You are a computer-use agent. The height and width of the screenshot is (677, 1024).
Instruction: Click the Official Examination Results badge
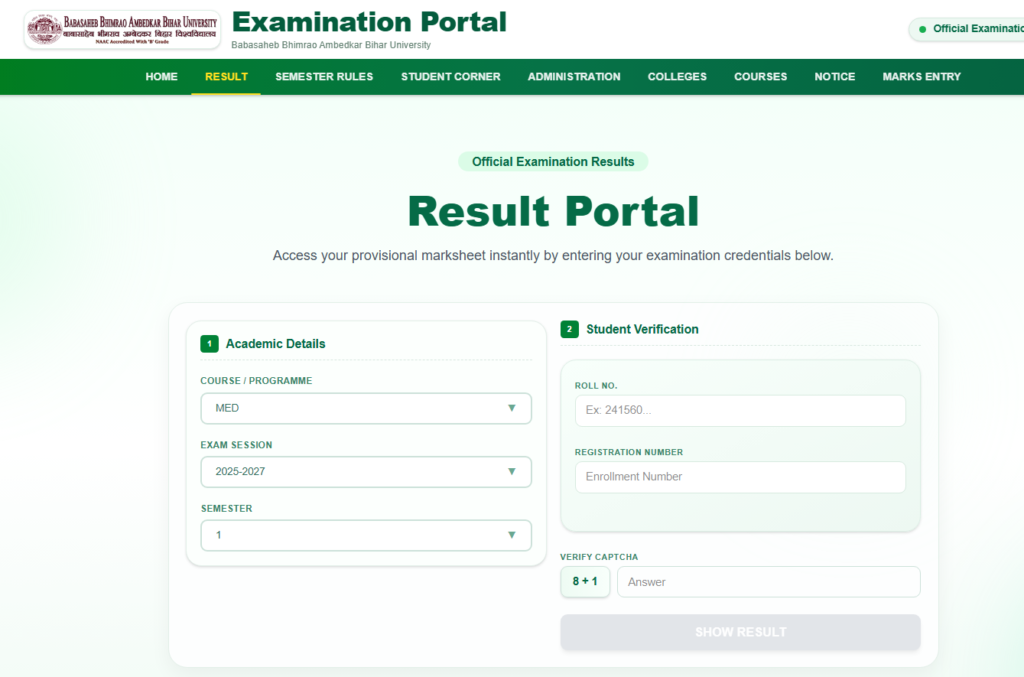(x=553, y=161)
